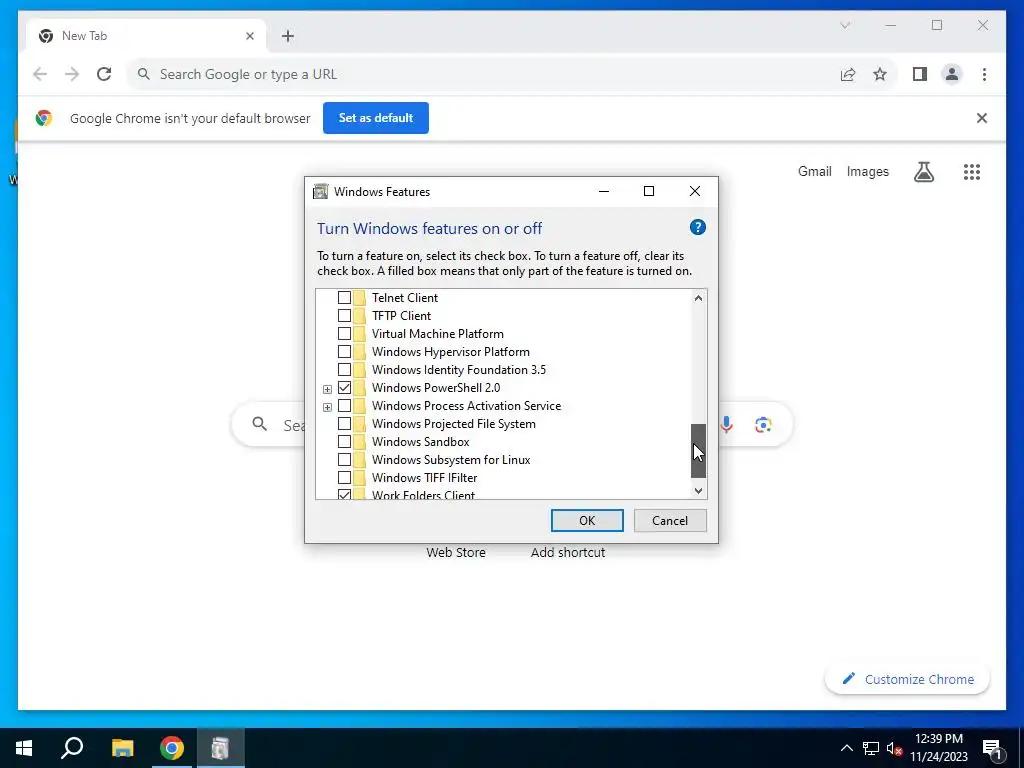1024x768 pixels.
Task: Expand Windows Process Activation Service node
Action: 327,408
